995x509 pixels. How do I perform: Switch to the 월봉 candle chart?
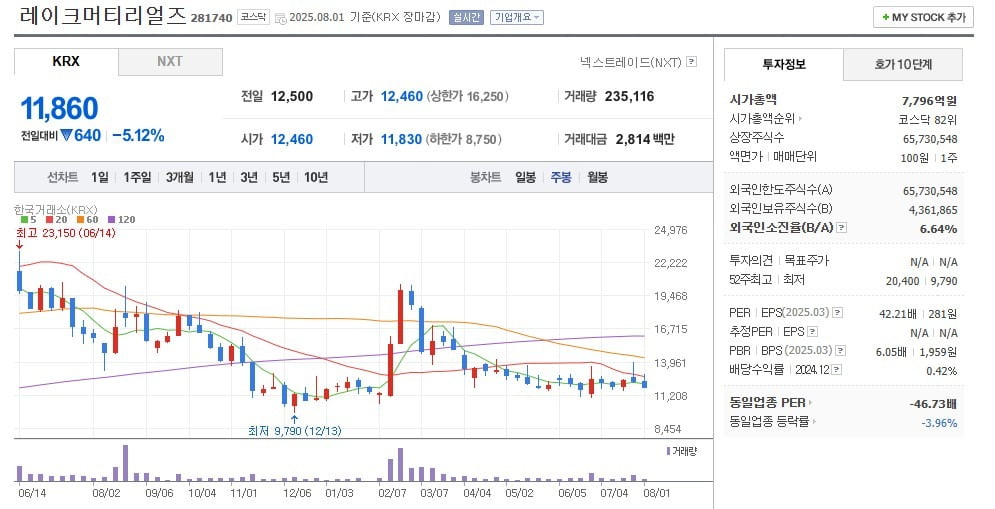coord(597,177)
